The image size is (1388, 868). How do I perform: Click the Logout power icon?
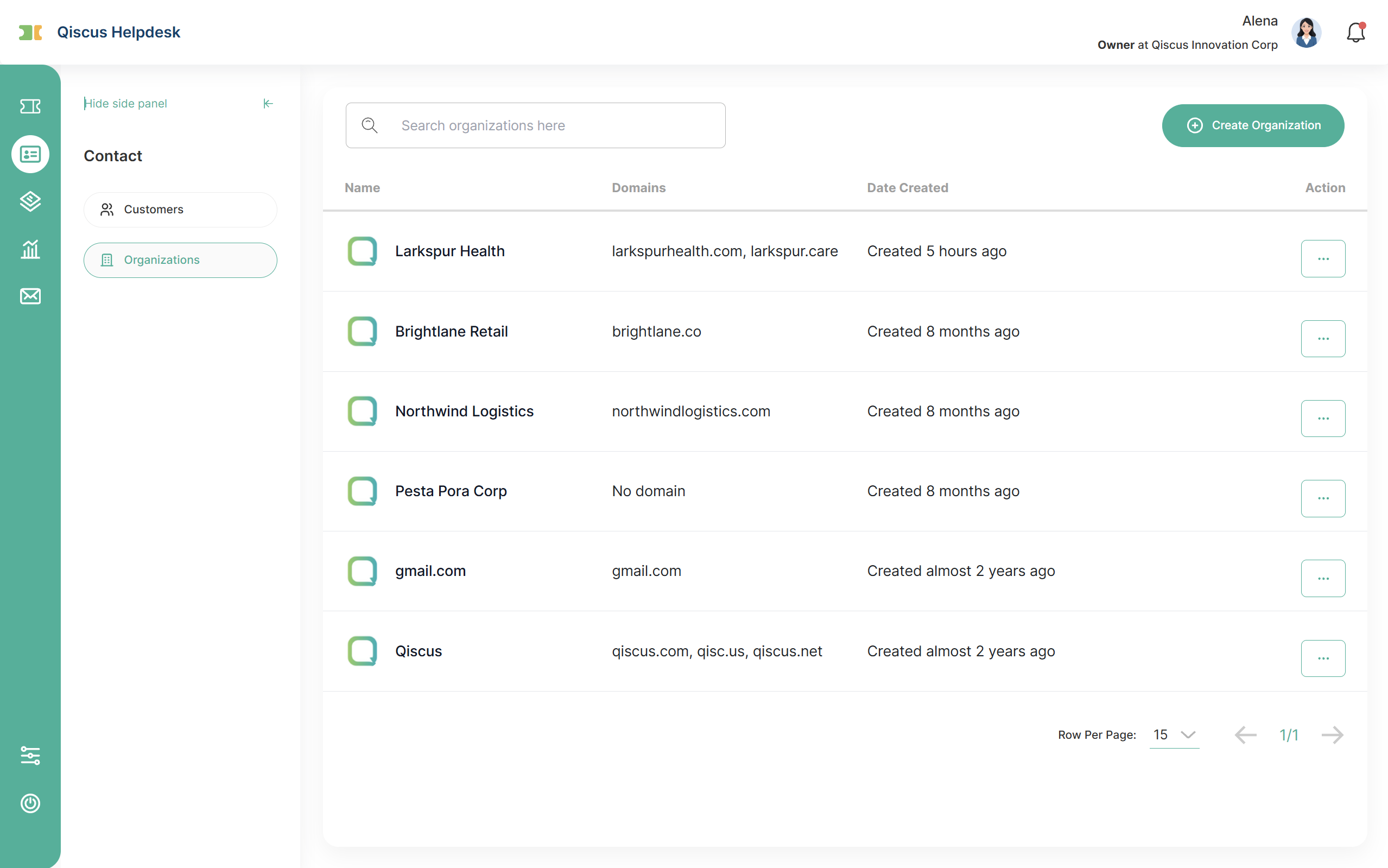[x=30, y=803]
